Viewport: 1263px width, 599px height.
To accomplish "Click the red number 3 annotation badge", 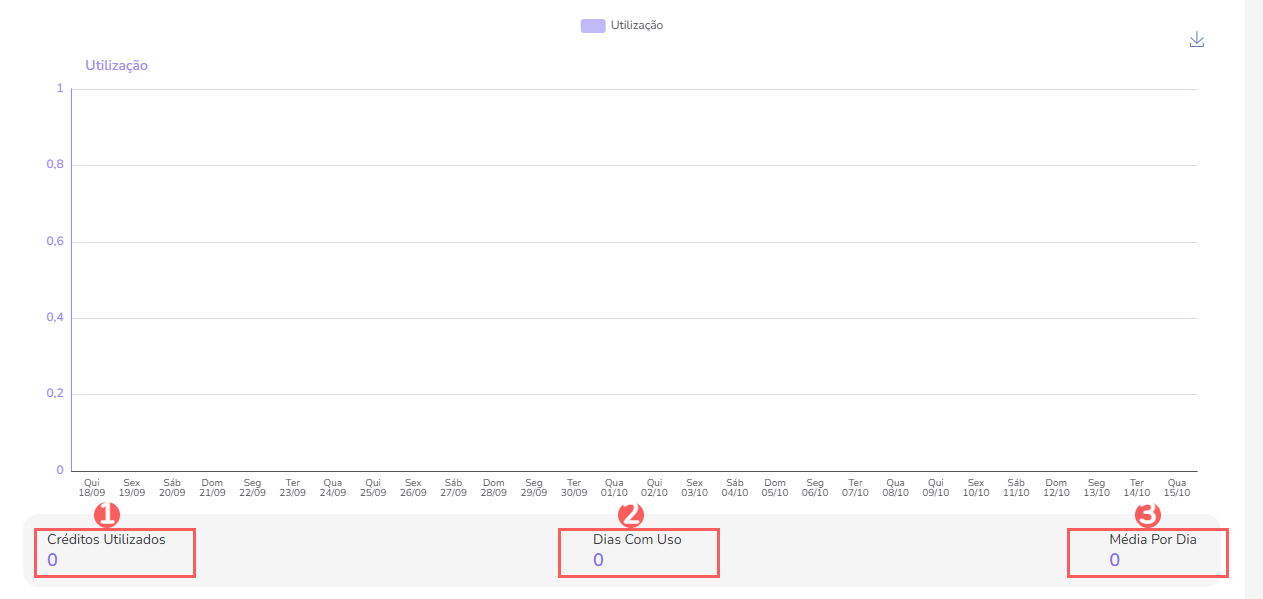I will coord(1148,515).
